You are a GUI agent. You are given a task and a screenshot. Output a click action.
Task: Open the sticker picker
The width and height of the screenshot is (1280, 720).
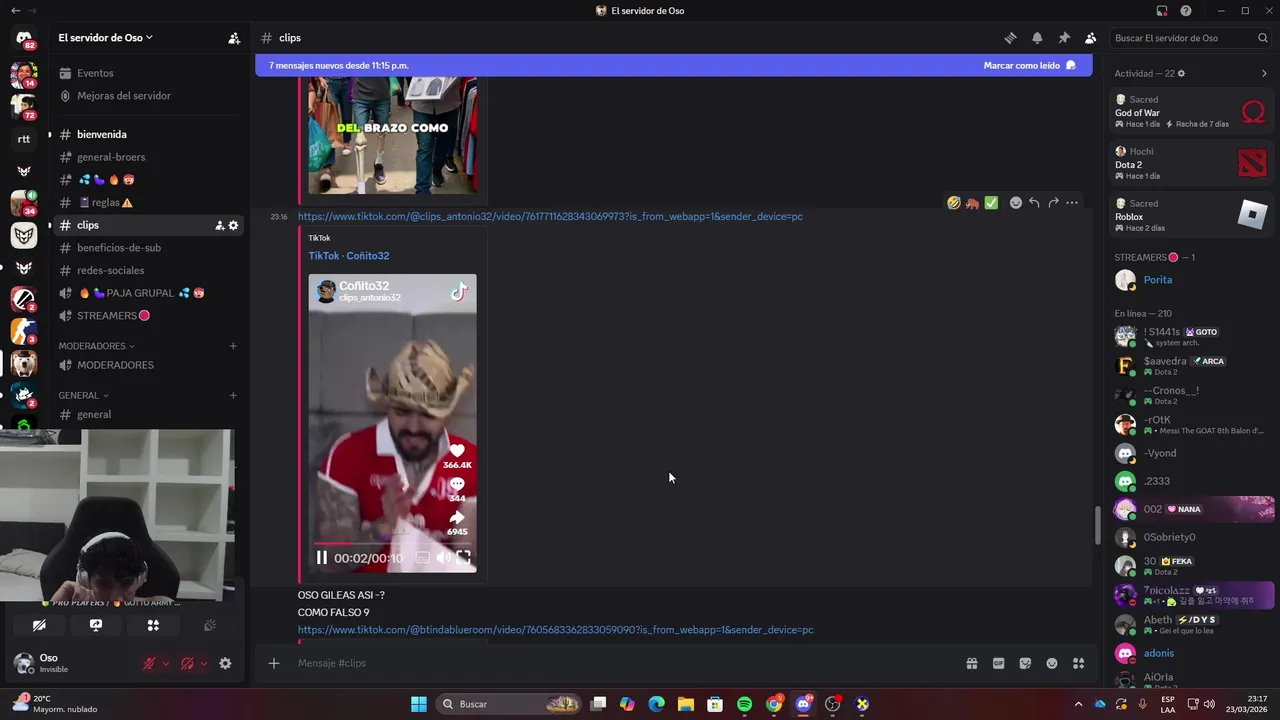(1025, 663)
